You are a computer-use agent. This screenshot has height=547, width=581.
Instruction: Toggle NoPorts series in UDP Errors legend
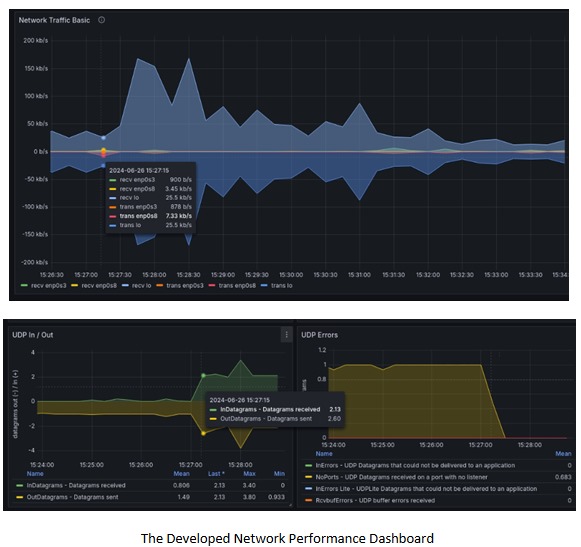[401, 477]
